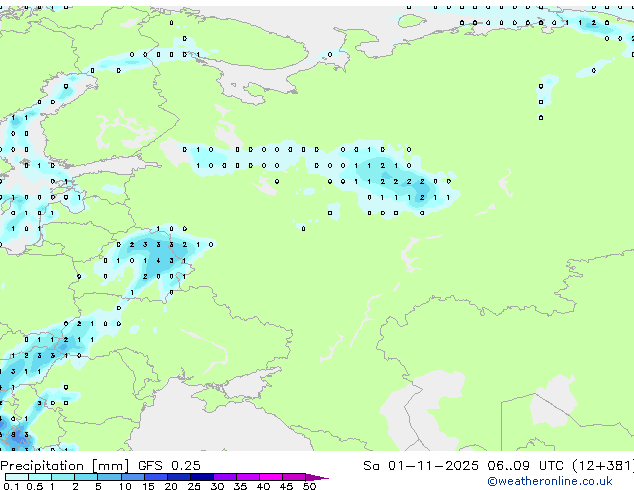Select the 35–40 mm legend color swatch
The width and height of the screenshot is (634, 490).
tap(247, 477)
